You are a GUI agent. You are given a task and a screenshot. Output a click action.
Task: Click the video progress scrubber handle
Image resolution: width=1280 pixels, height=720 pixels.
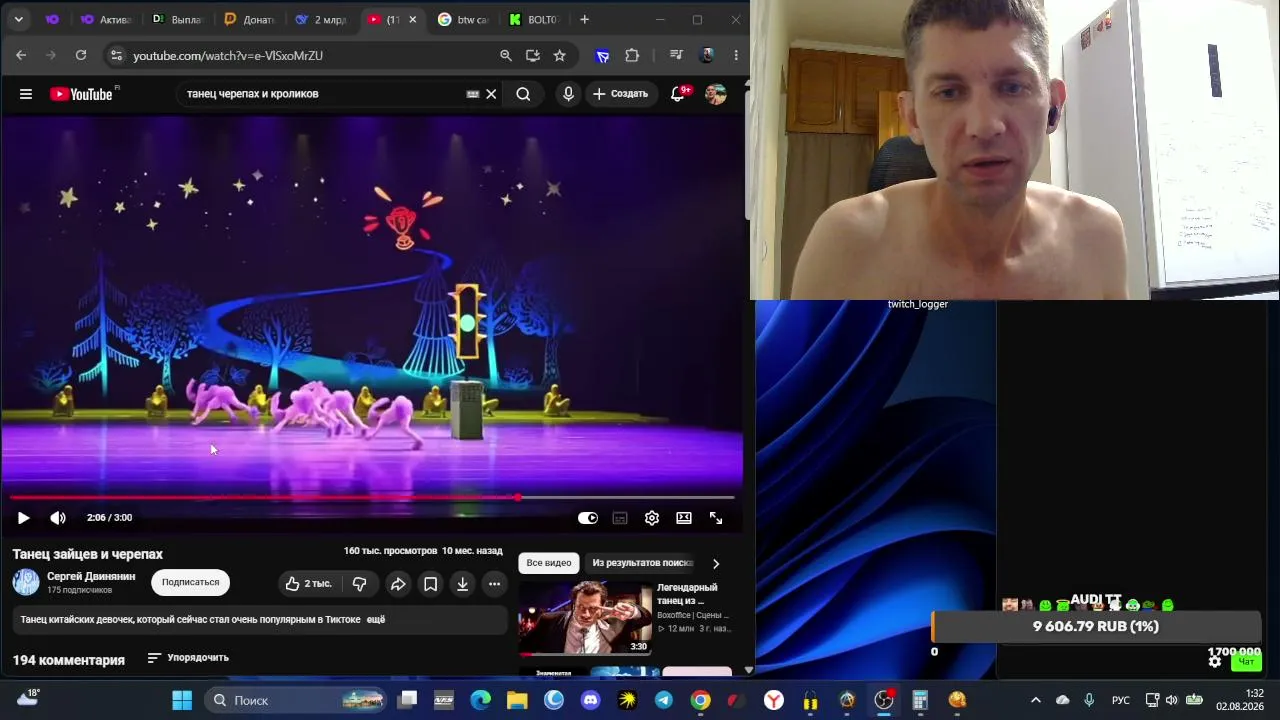[518, 497]
